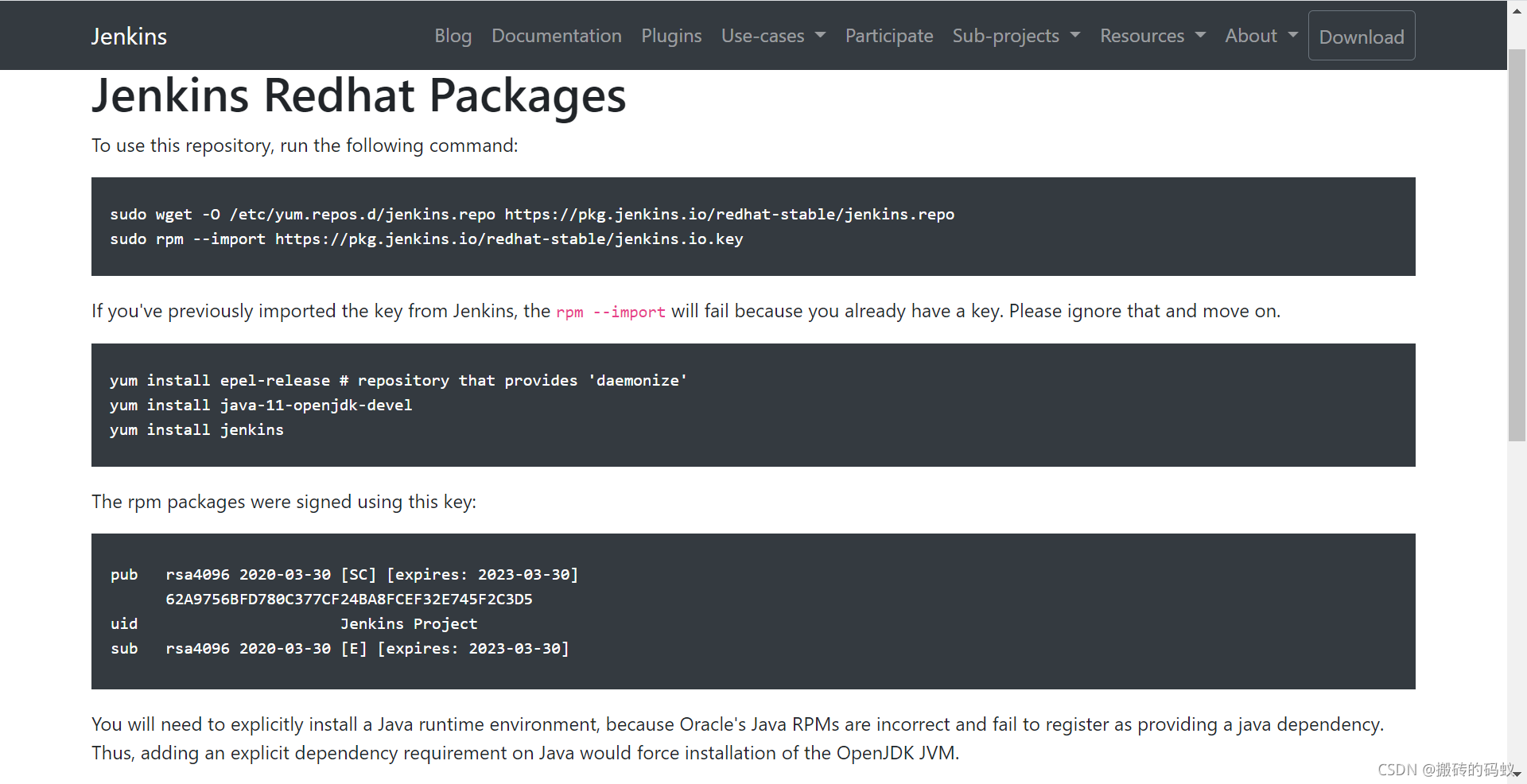Expand the Resources dropdown menu
The height and width of the screenshot is (784, 1527).
[x=1153, y=36]
